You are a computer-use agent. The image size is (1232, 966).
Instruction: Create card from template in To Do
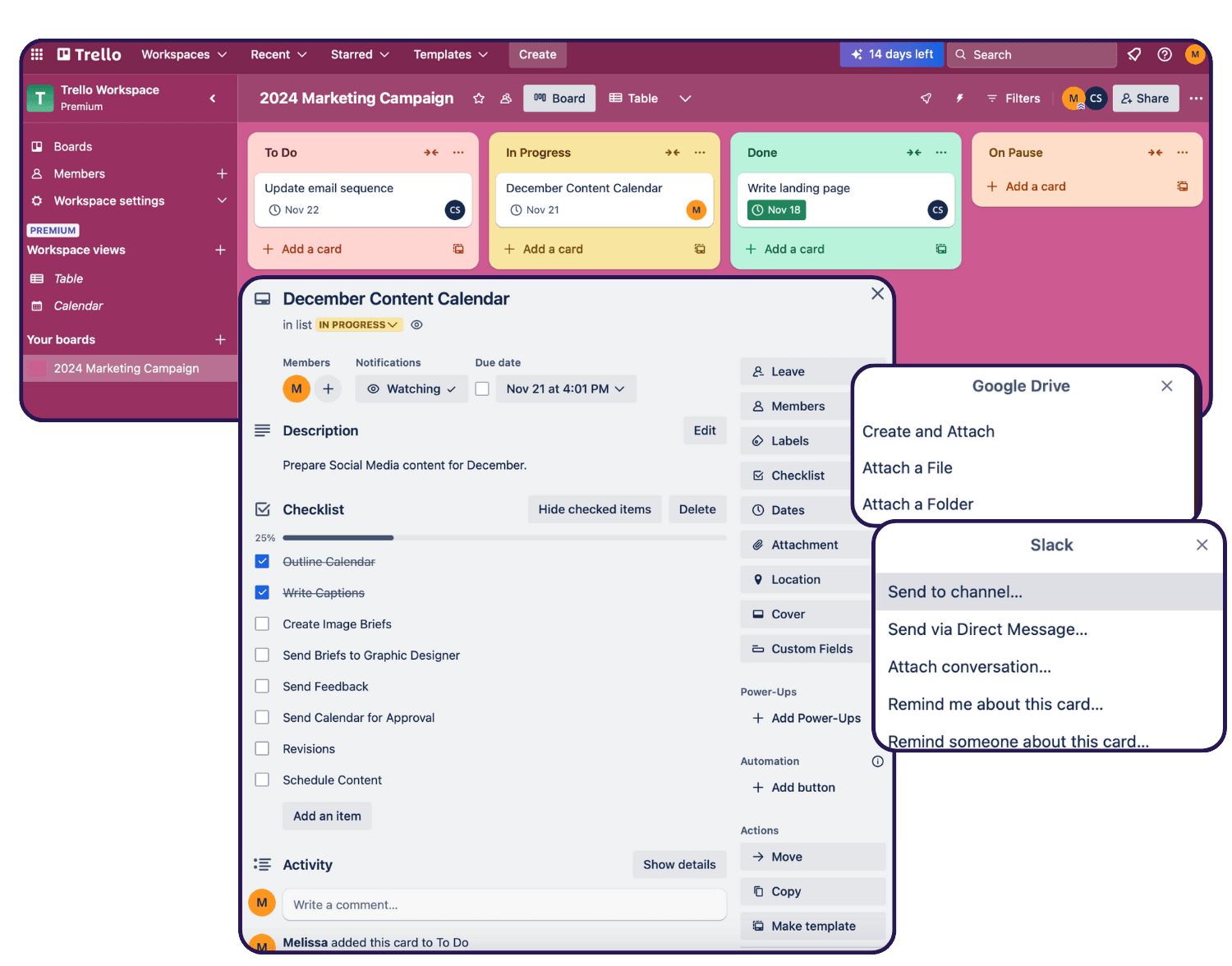point(458,249)
